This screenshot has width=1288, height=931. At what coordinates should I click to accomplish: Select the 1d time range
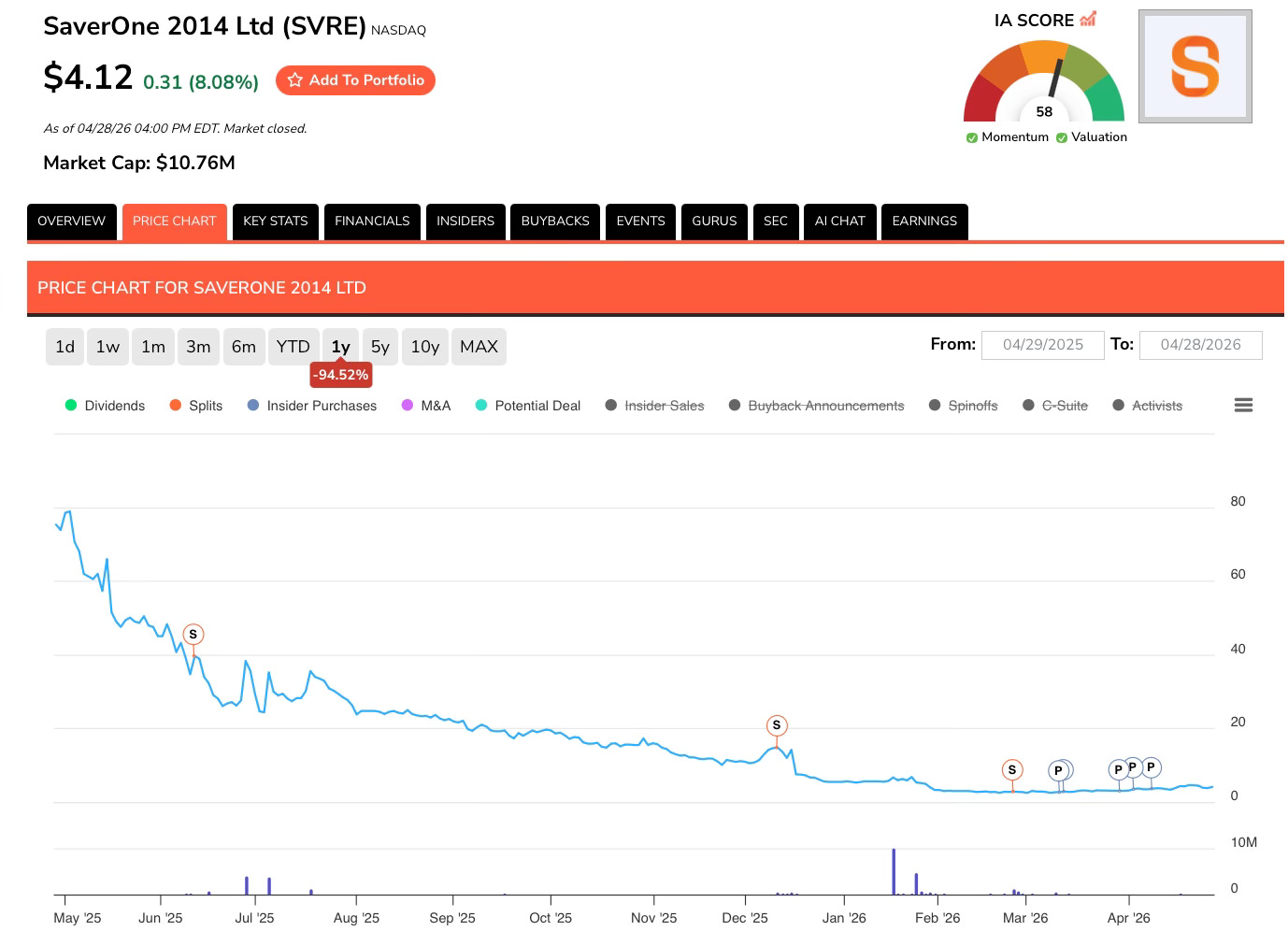[64, 347]
